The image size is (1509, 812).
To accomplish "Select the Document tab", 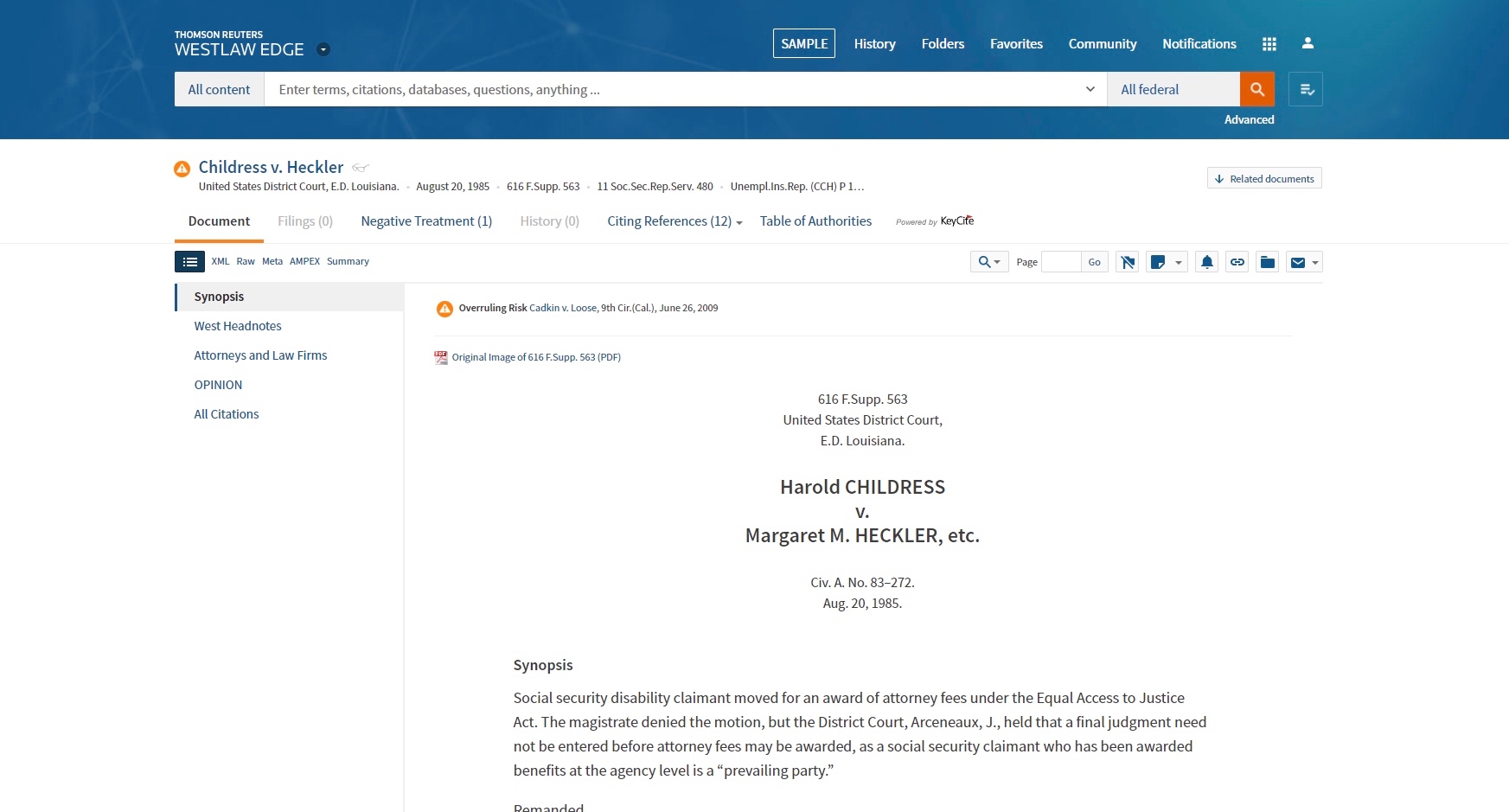I will coord(219,221).
